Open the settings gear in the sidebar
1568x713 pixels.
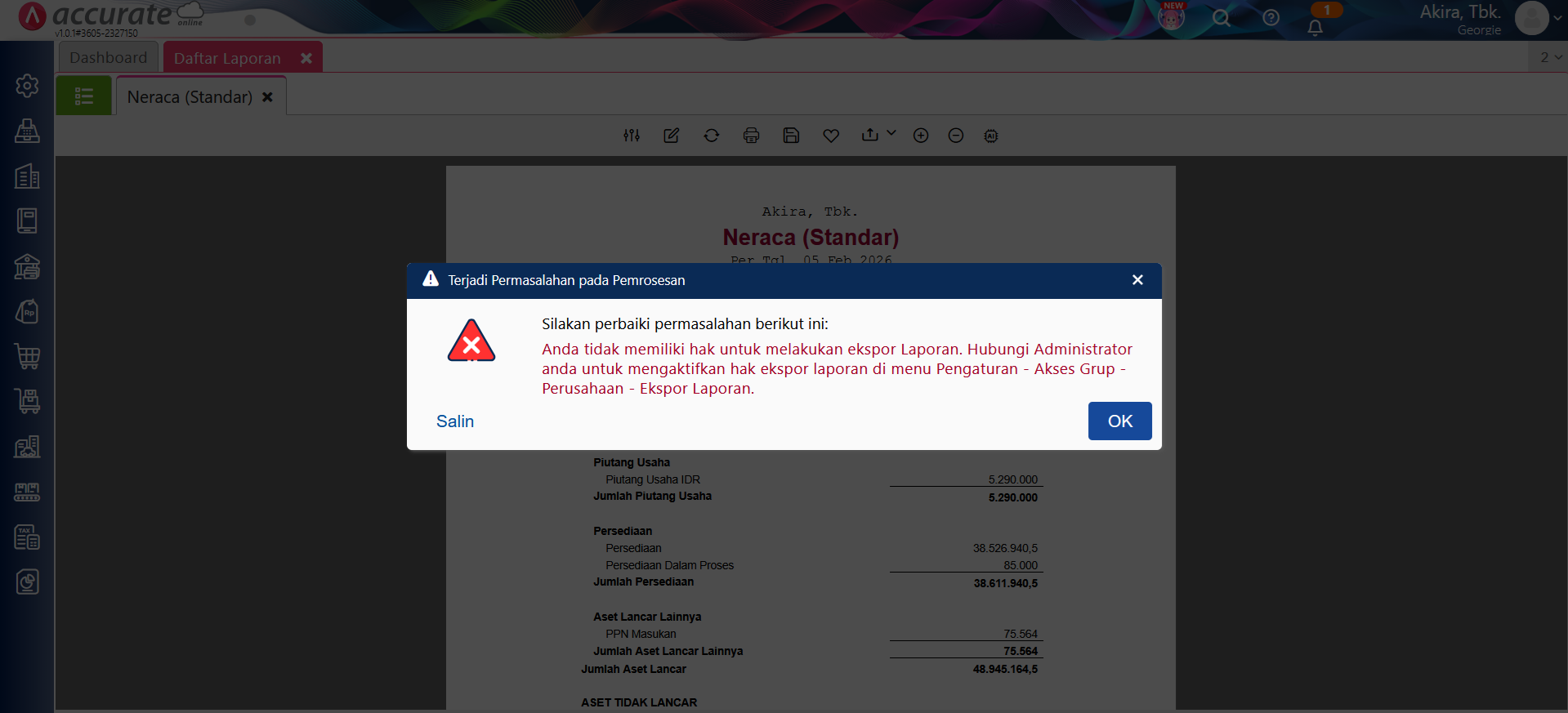pos(27,86)
